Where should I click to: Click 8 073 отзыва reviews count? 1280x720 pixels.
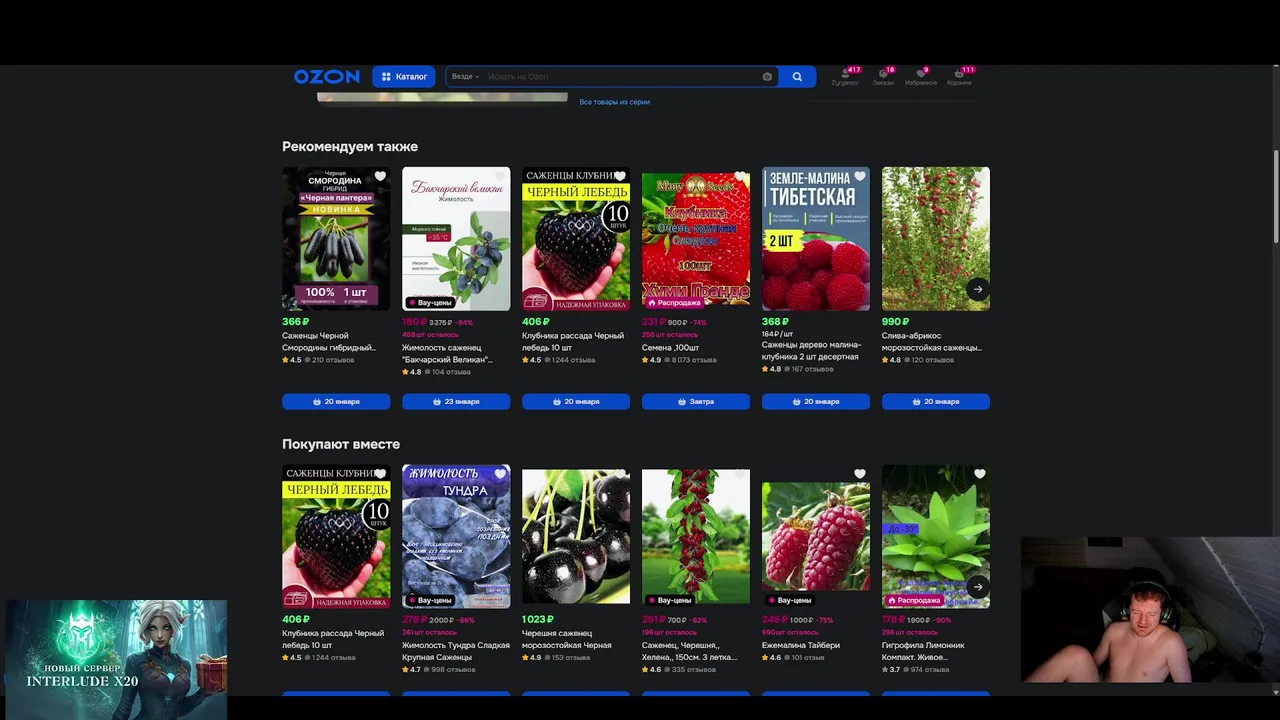(x=694, y=360)
